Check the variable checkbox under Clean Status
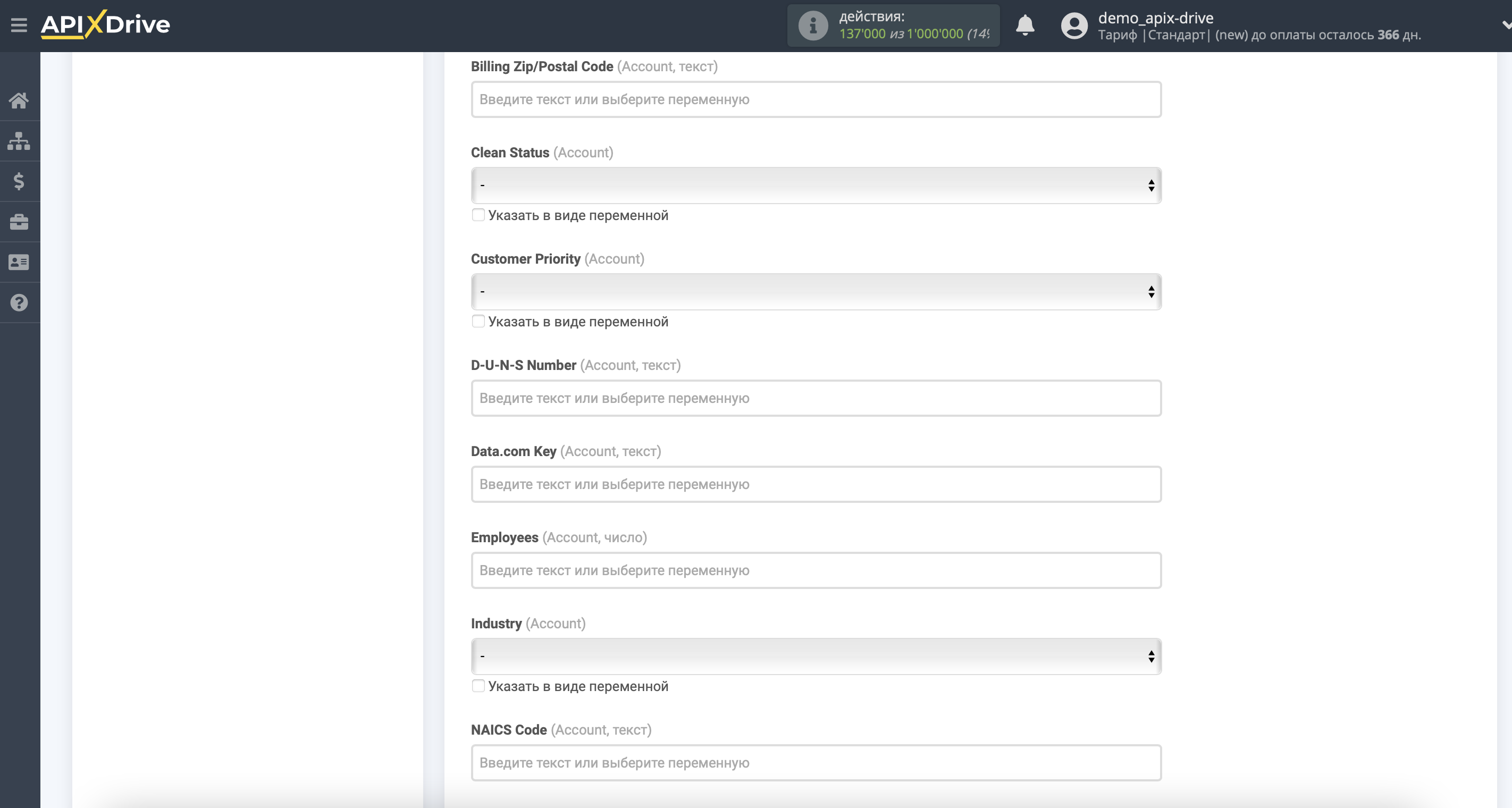The image size is (1512, 808). click(x=478, y=215)
